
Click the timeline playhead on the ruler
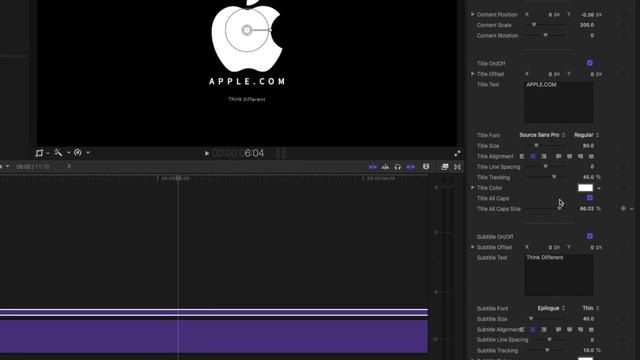coord(178,179)
